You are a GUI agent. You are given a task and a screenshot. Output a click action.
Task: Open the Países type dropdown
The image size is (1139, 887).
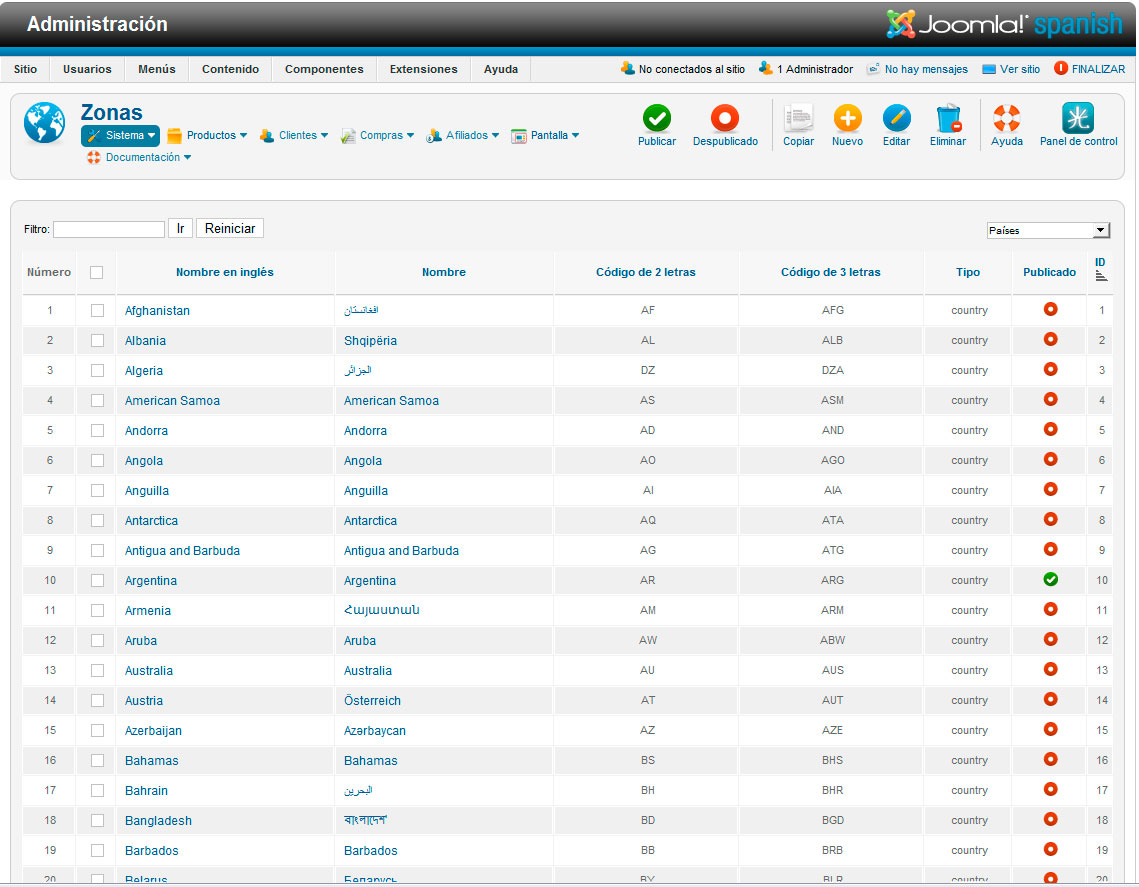click(x=1047, y=230)
